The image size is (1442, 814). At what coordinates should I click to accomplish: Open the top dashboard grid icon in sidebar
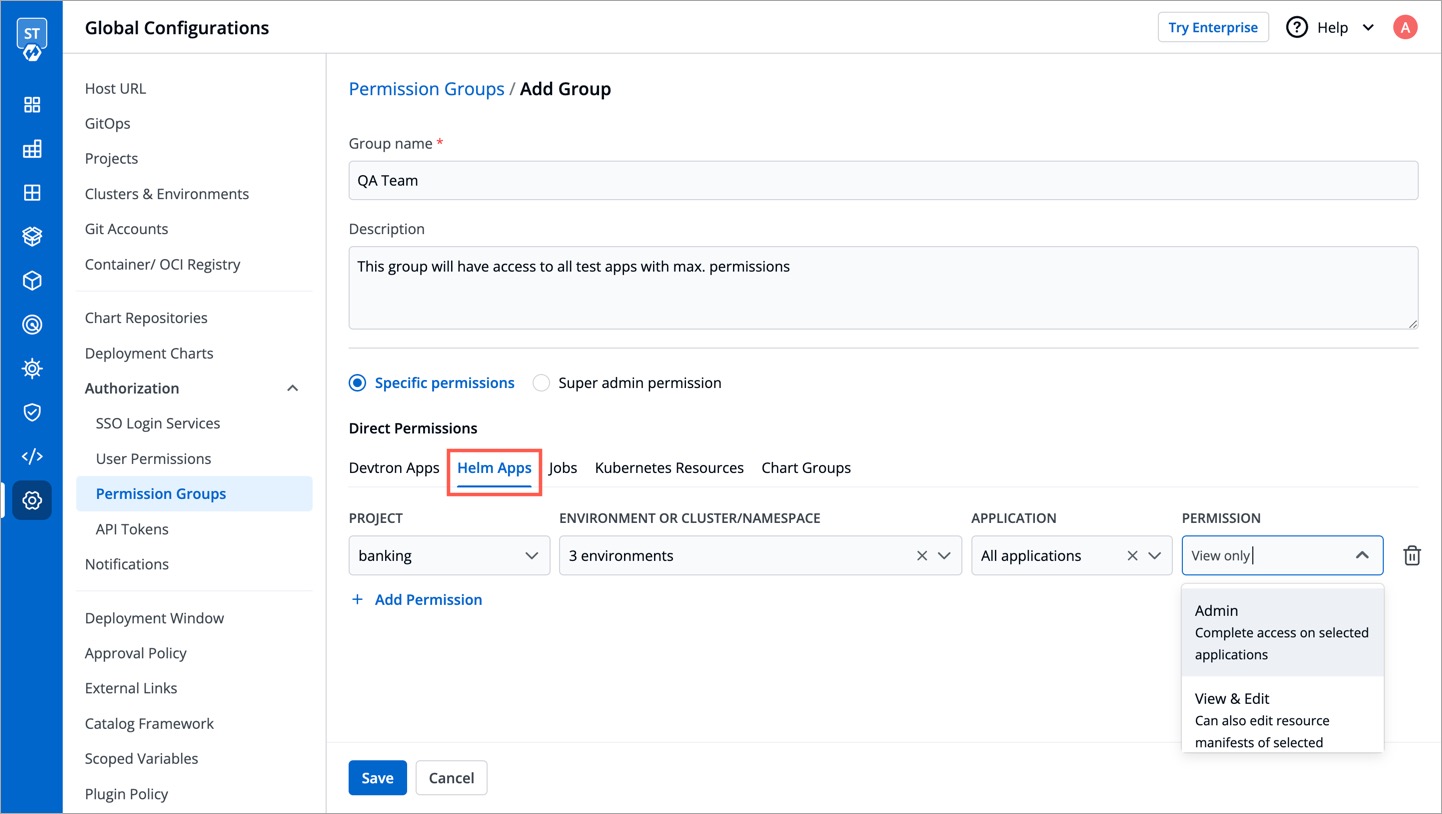tap(32, 105)
